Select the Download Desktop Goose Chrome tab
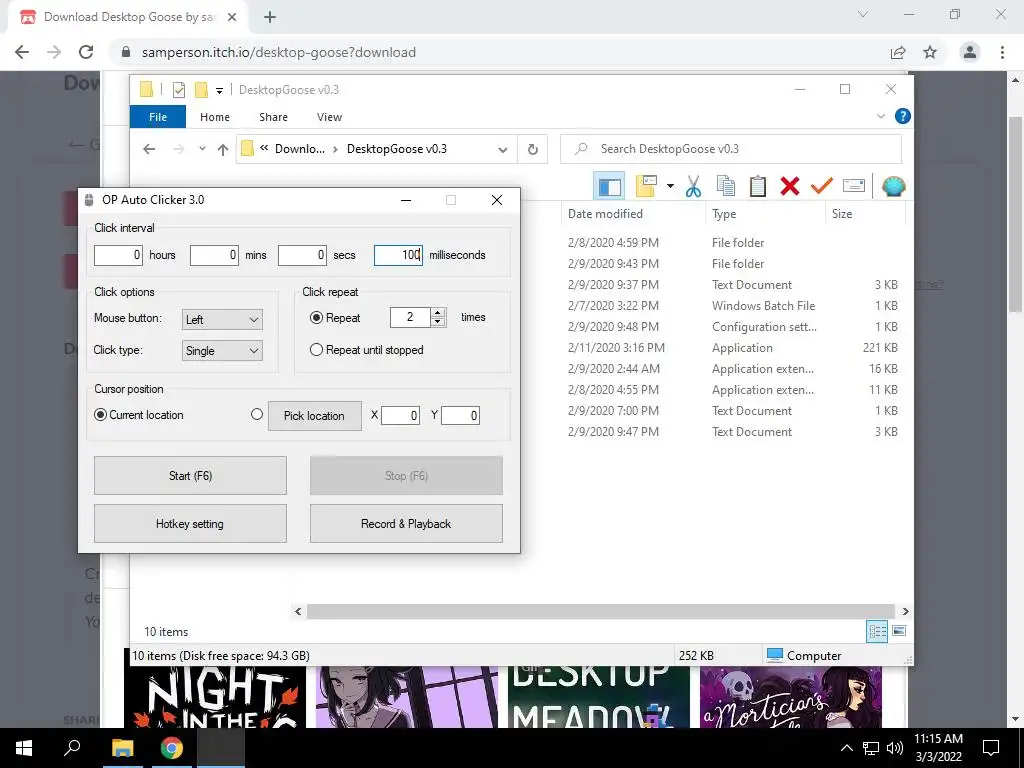 pos(128,17)
